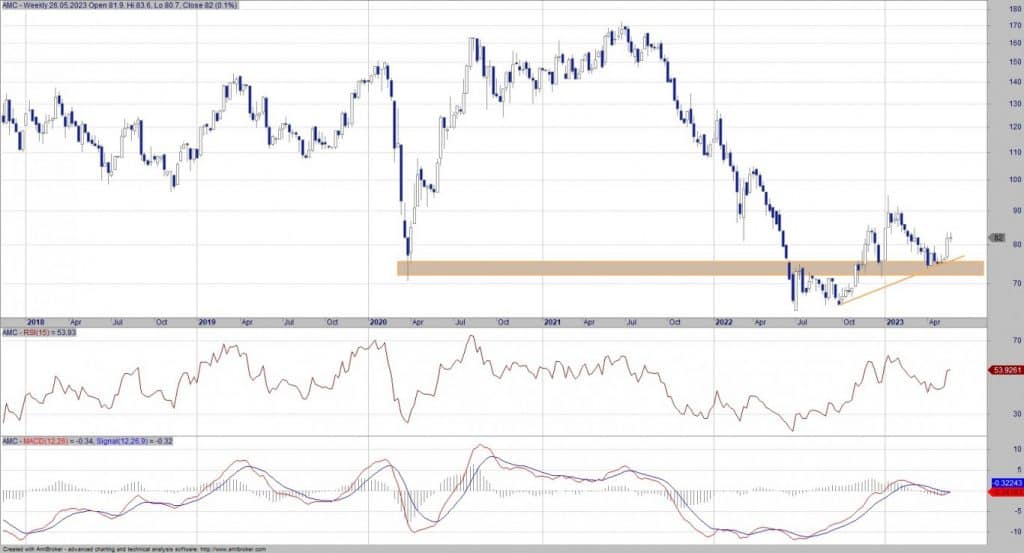The width and height of the screenshot is (1024, 553).
Task: Click the 30 oversold level on the RSI axis
Action: [x=1015, y=413]
